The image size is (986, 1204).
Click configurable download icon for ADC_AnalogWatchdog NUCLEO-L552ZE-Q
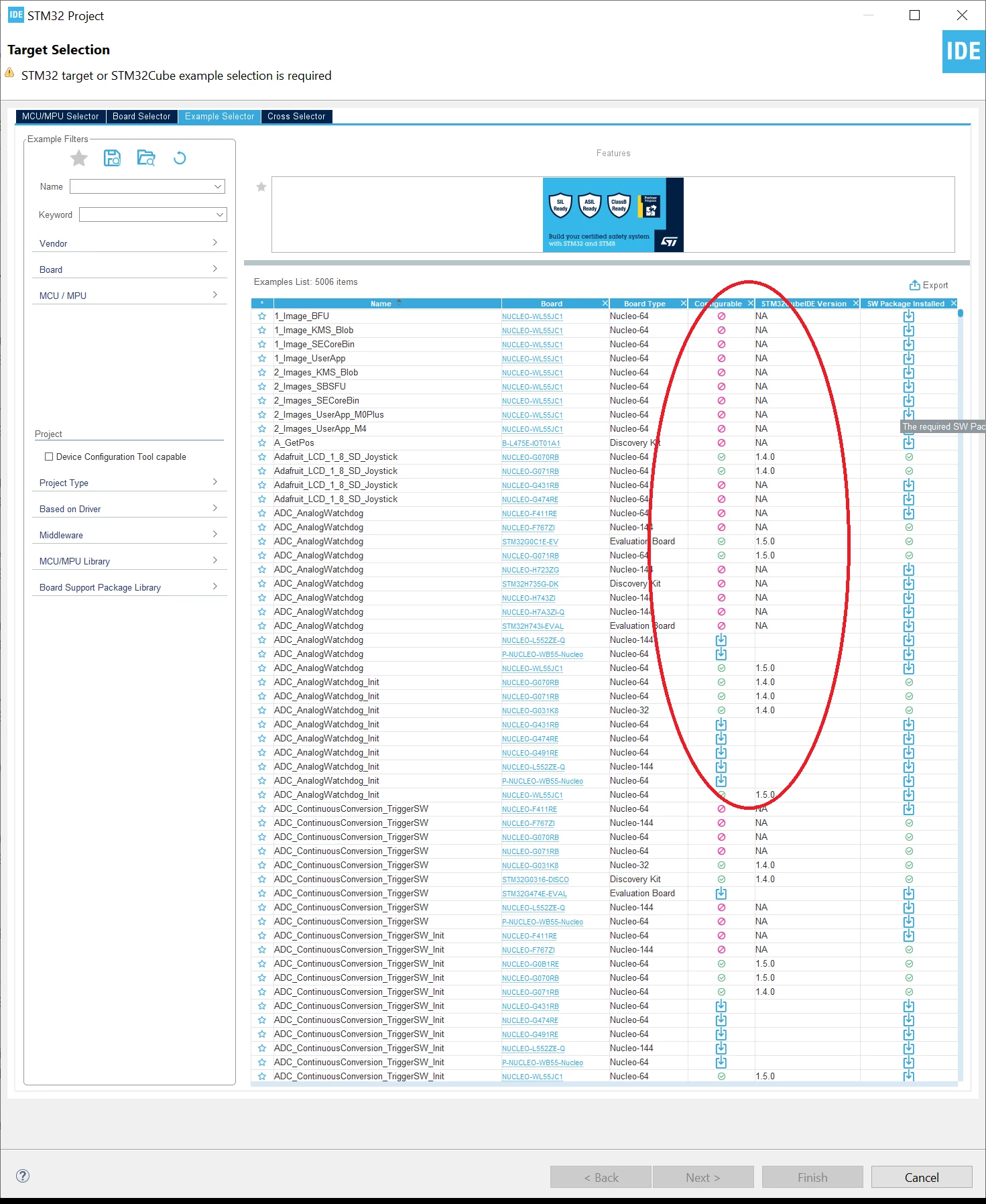[x=721, y=640]
